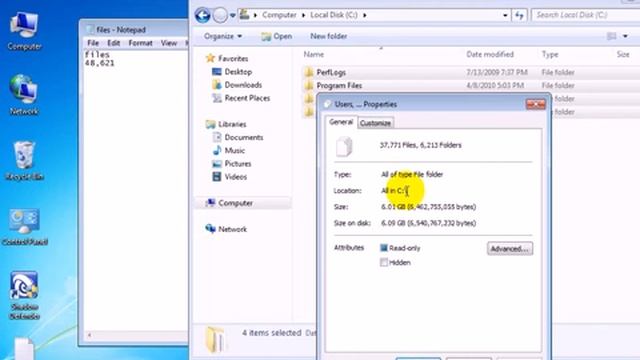This screenshot has width=640, height=360.
Task: Click in the Search Local Disk field
Action: (586, 15)
